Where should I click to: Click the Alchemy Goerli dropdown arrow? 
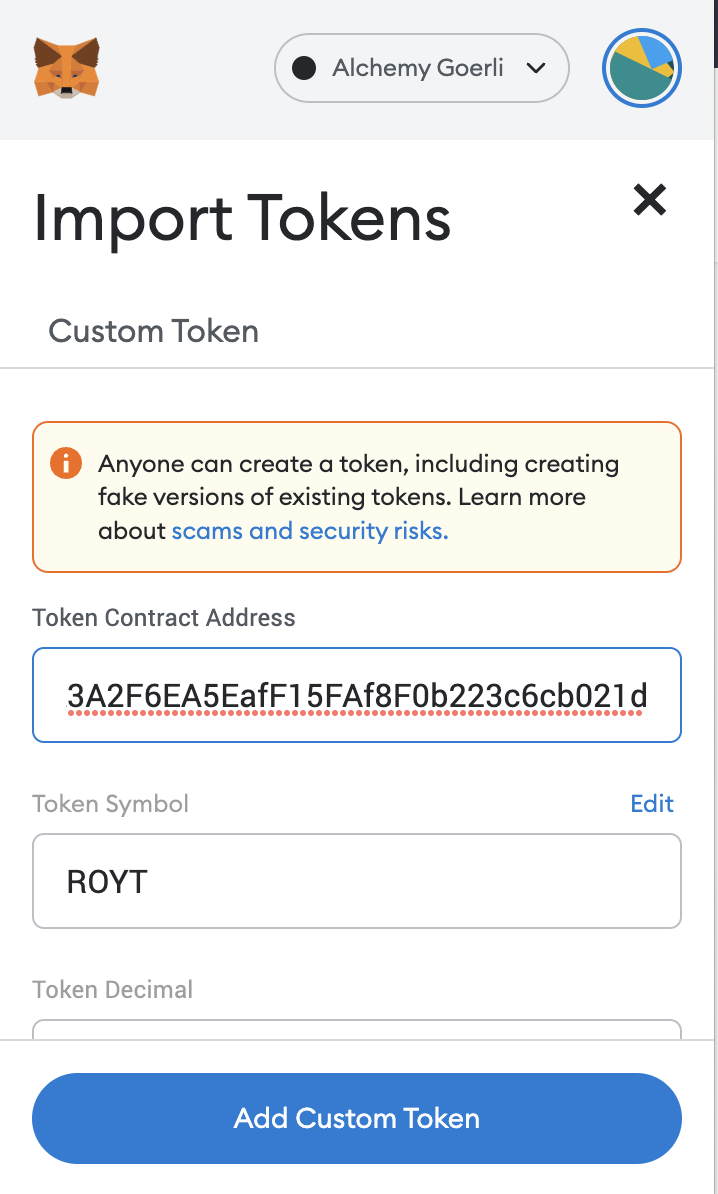coord(537,68)
